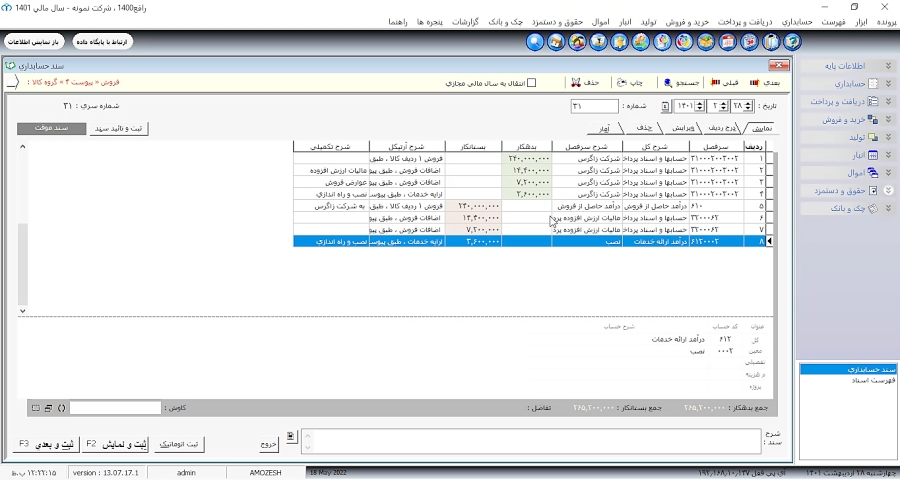Image resolution: width=900 pixels, height=480 pixels.
Task: Tick the selector box of row ۵
Action: click(x=769, y=206)
